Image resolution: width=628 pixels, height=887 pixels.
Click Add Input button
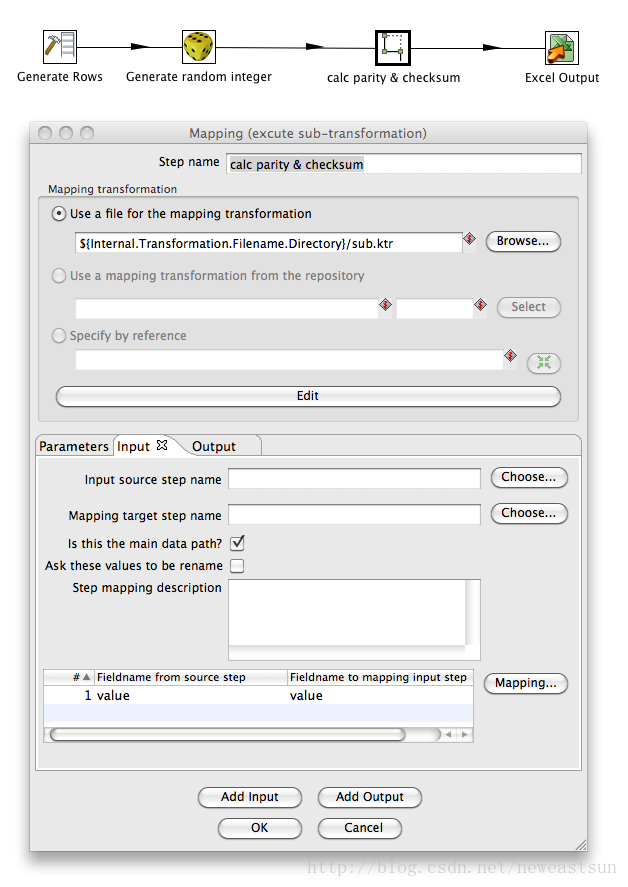[250, 797]
